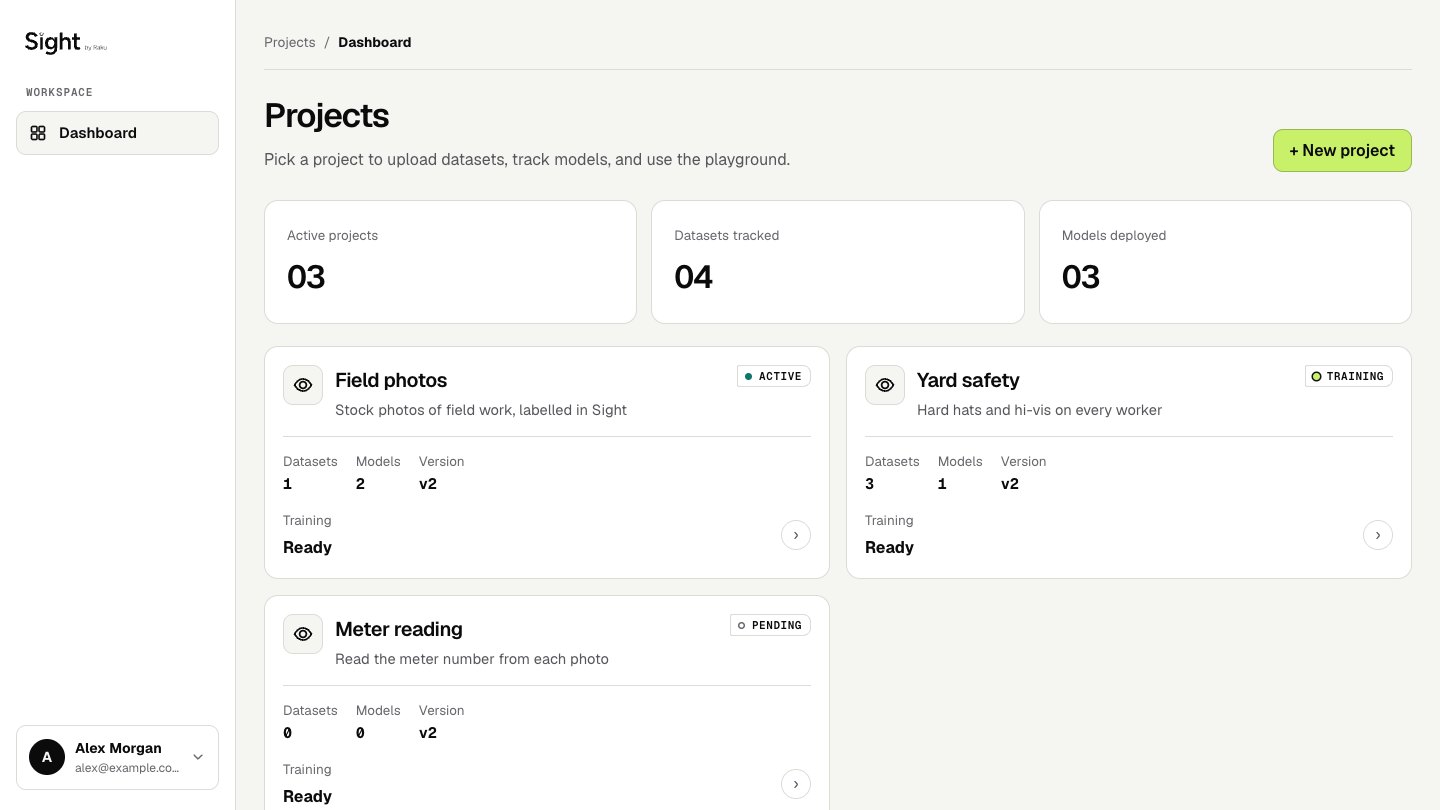Open Field photos via its arrow button
The image size is (1440, 810).
[x=796, y=536]
